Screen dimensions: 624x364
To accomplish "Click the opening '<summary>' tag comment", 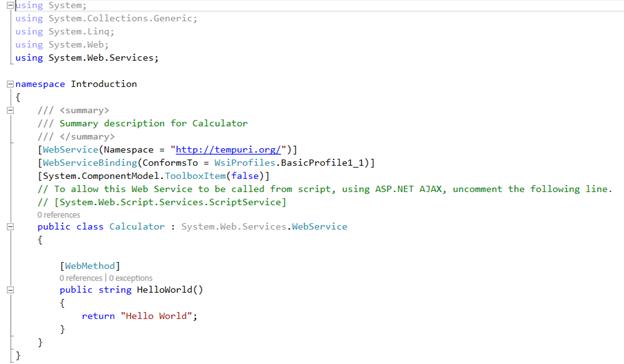I will click(x=84, y=110).
